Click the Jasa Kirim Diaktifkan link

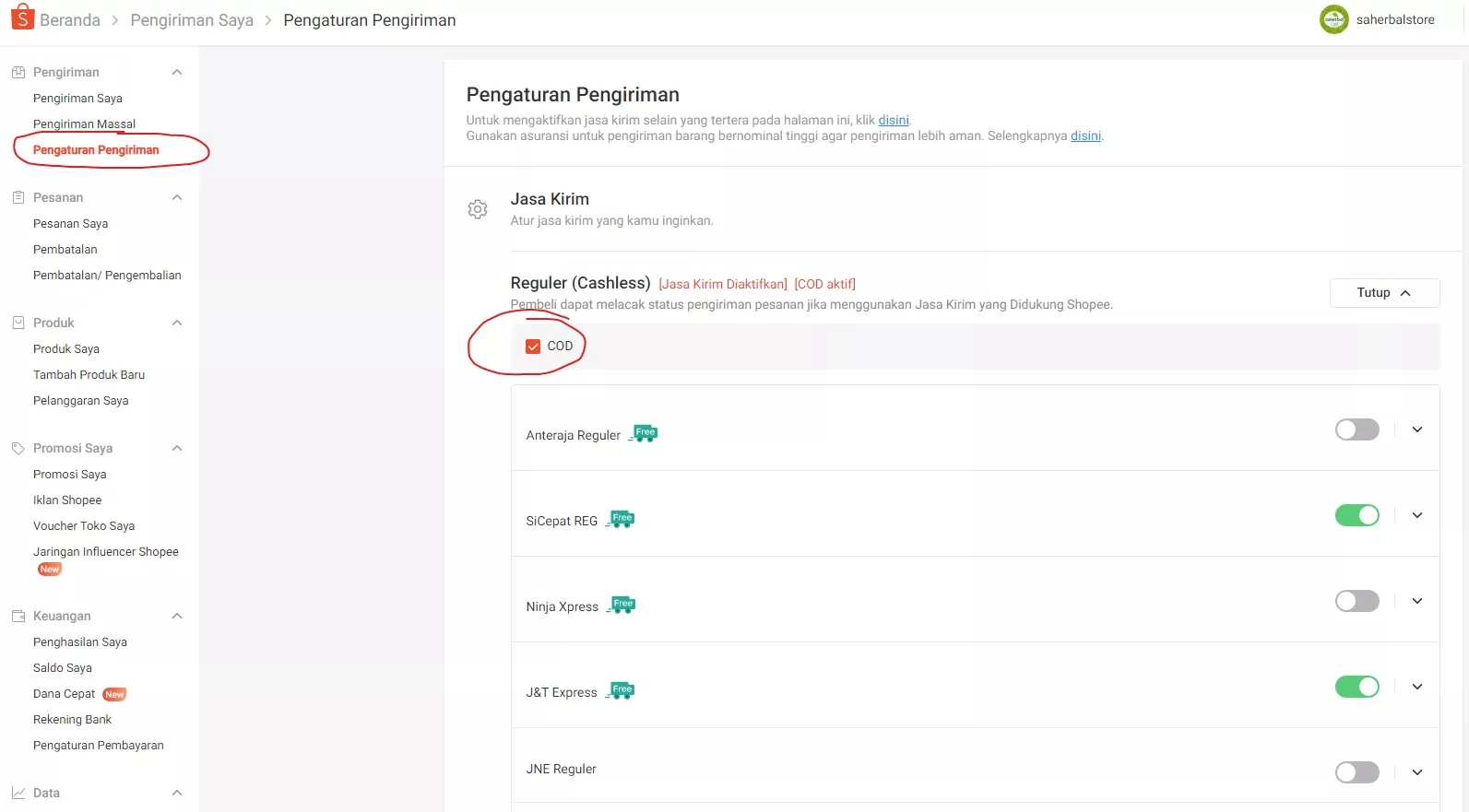[722, 283]
